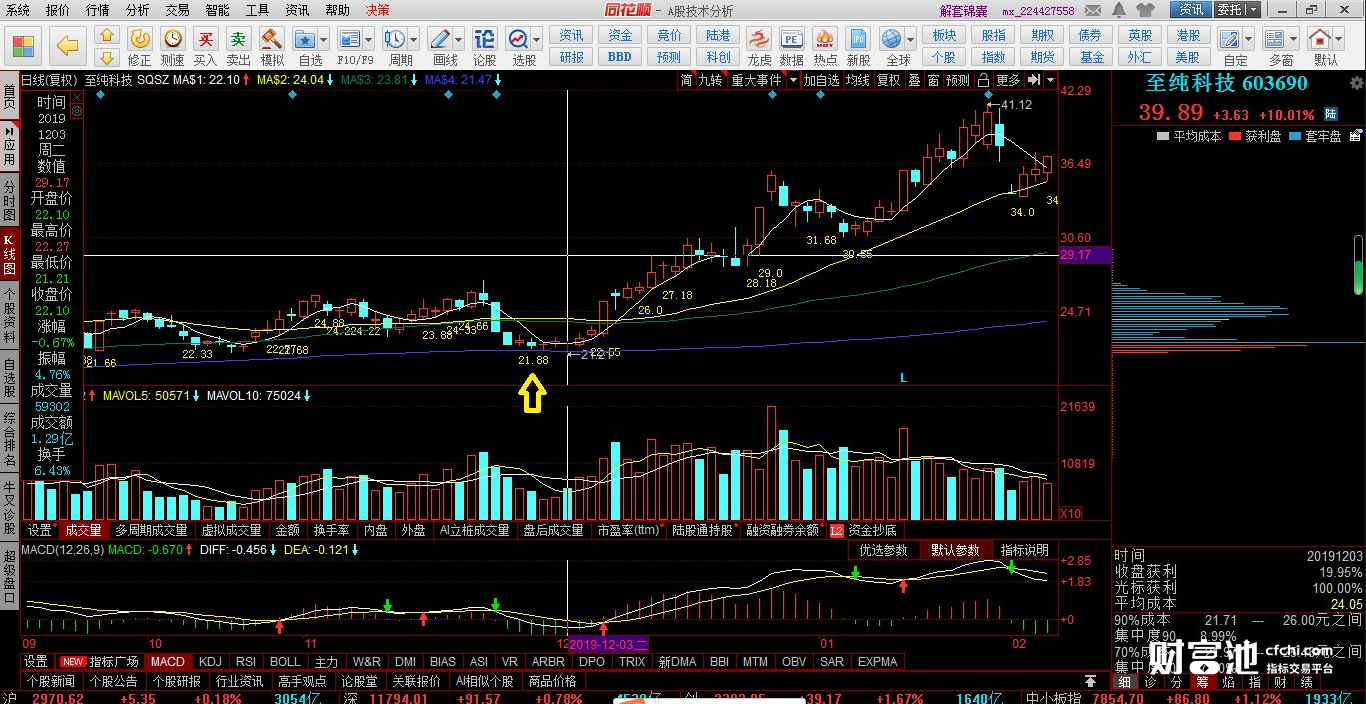Expand the 周期 period dropdown arrow

click(x=413, y=40)
